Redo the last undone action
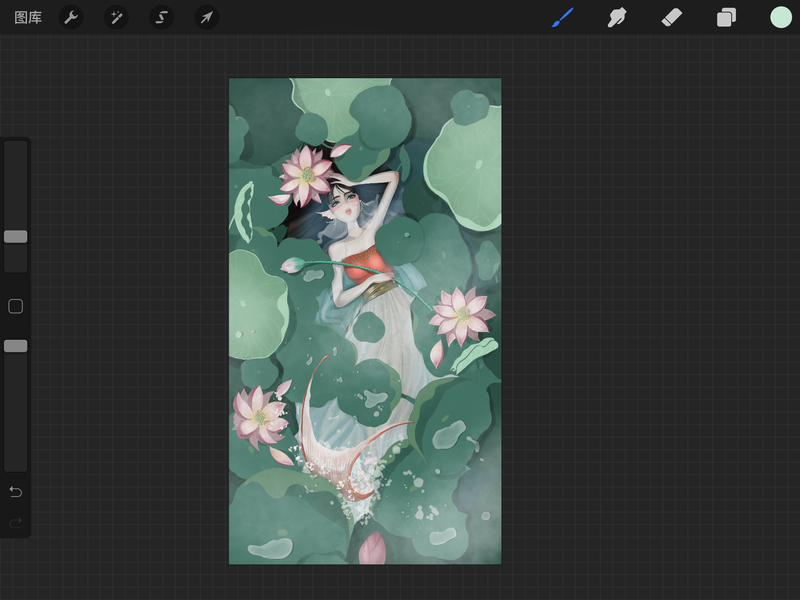The height and width of the screenshot is (600, 800). (x=16, y=523)
